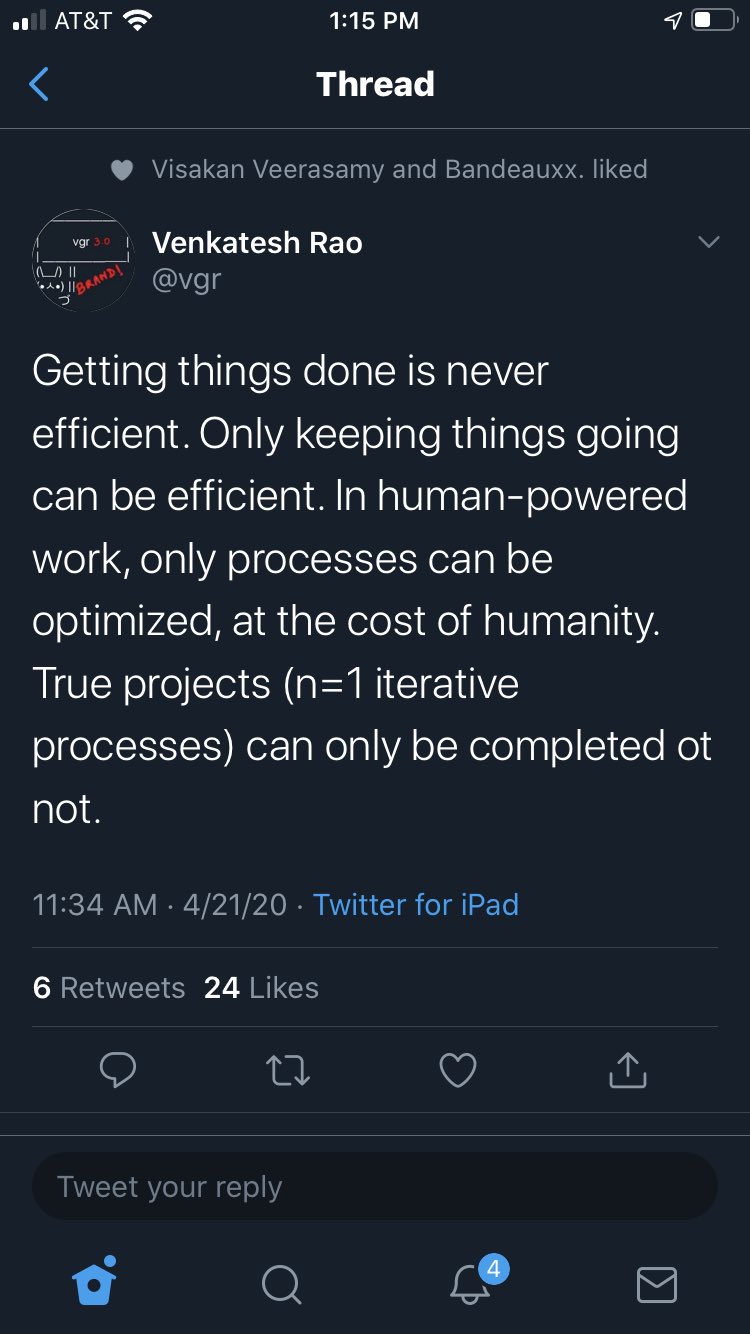Tap the liked-by heart context icon
This screenshot has height=1334, width=750.
(122, 170)
